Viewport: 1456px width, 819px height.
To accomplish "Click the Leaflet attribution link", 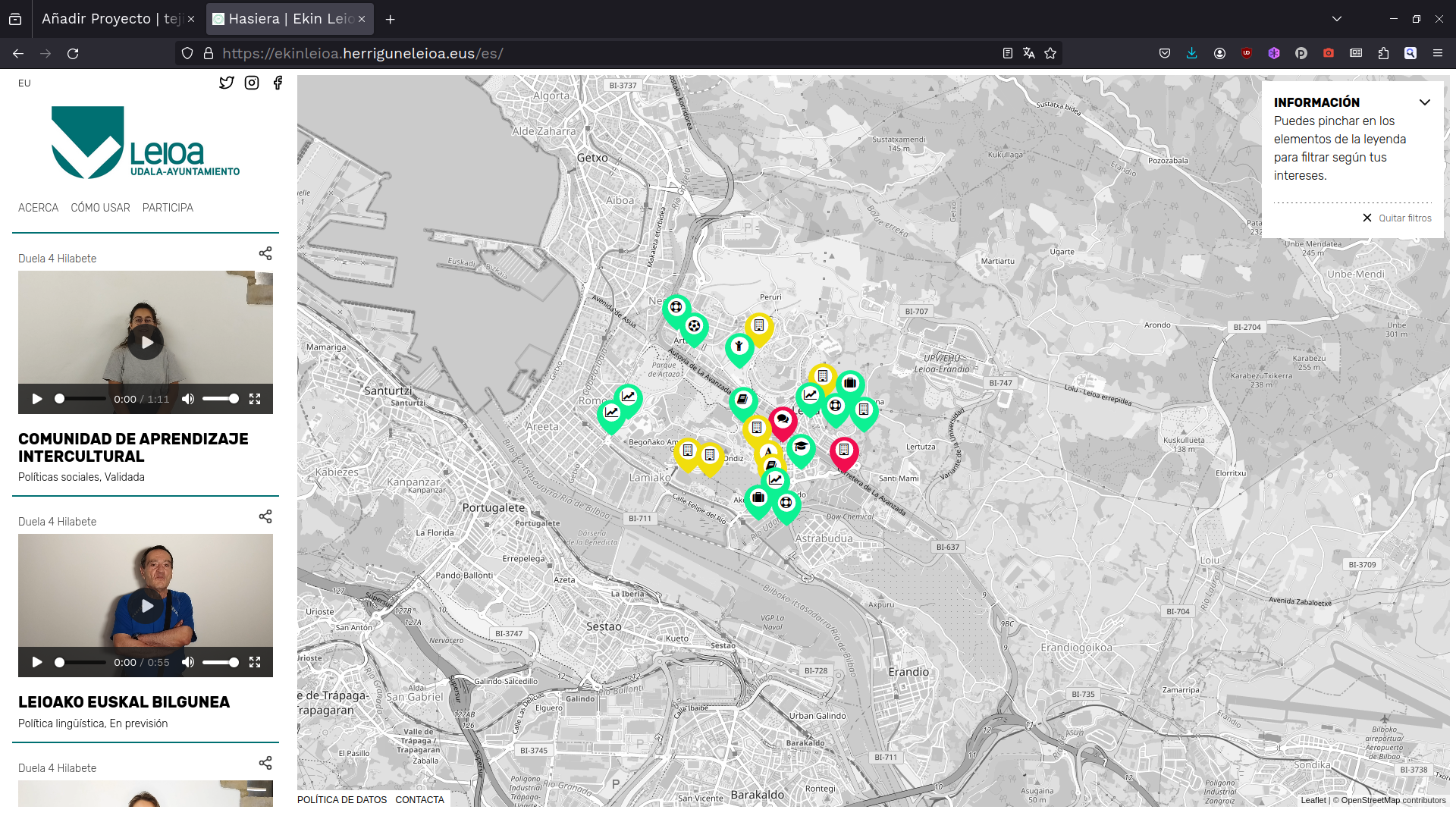I will (x=1313, y=800).
